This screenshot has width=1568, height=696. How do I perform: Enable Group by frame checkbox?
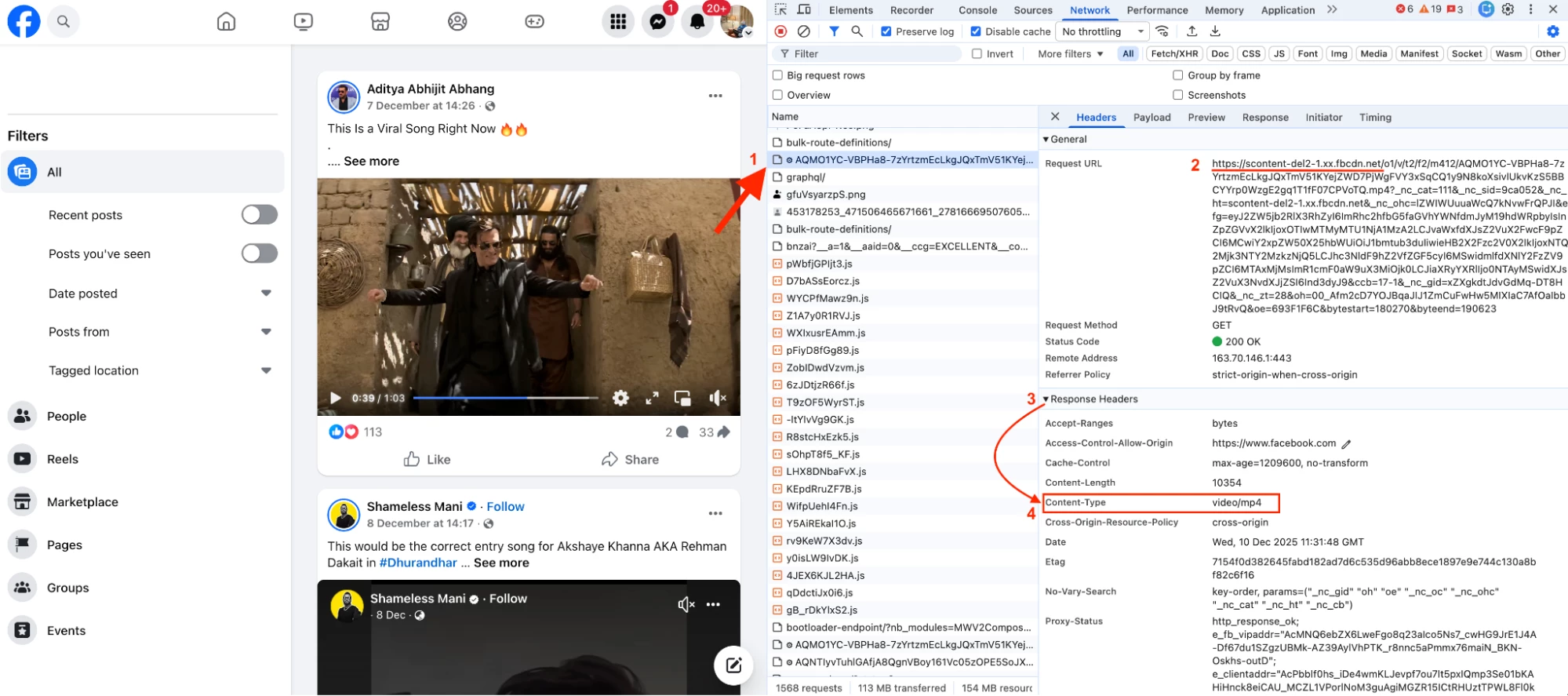pyautogui.click(x=1177, y=75)
